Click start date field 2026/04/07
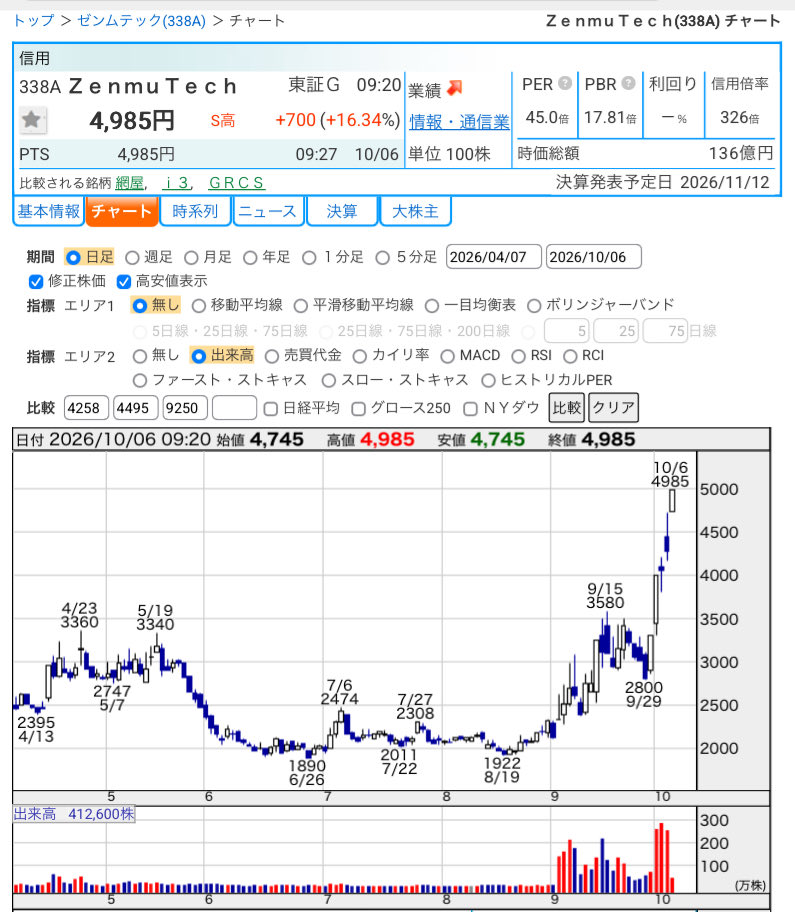This screenshot has width=795, height=912. pos(494,257)
